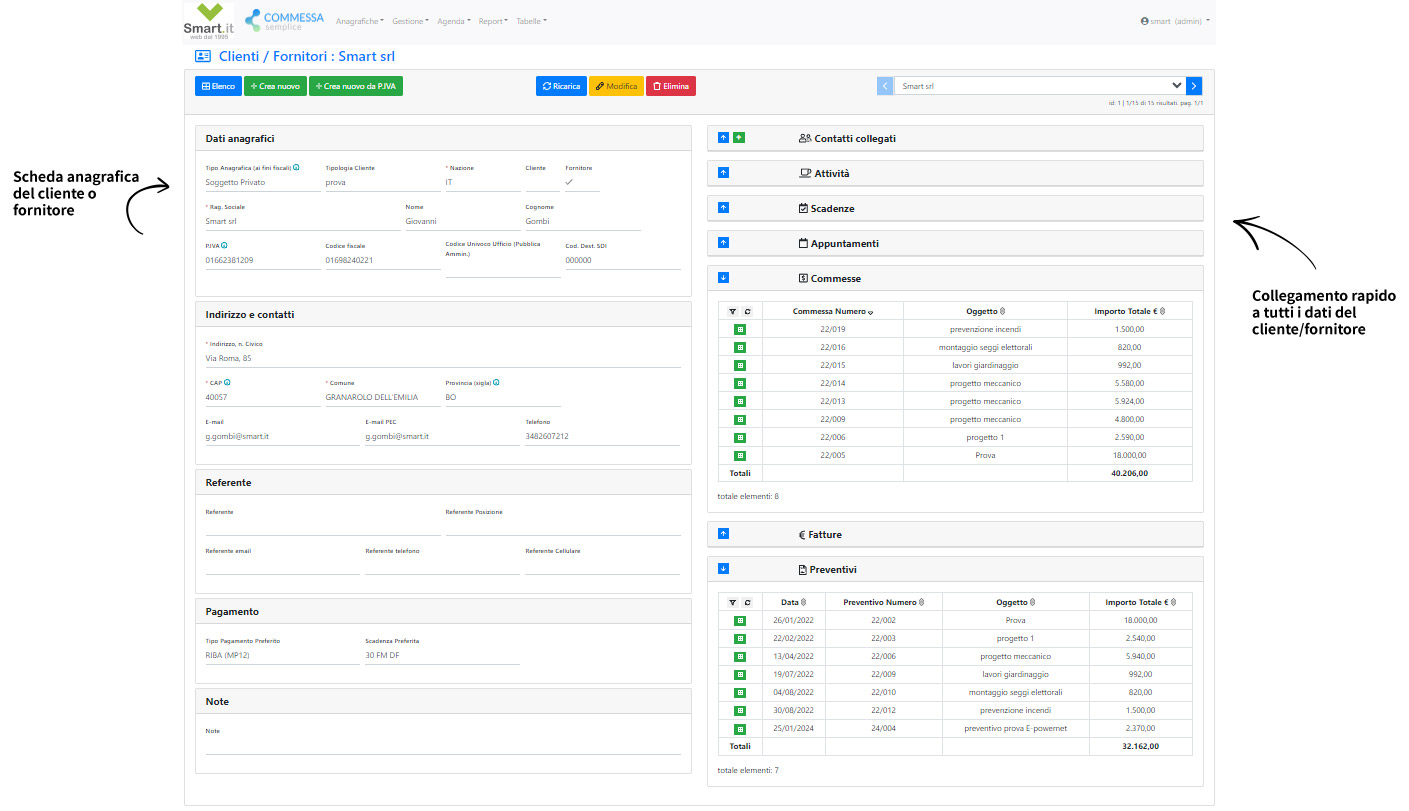Screen dimensions: 1409x811
Task: Click the Note text field
Action: click(443, 746)
